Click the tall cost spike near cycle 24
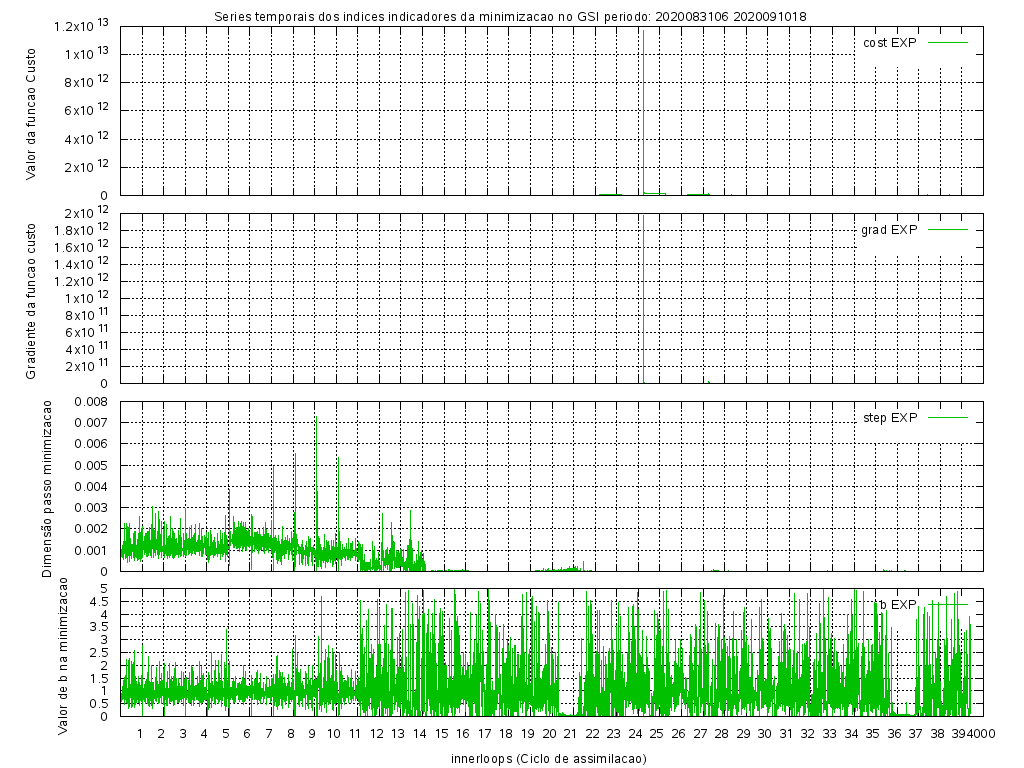The width and height of the screenshot is (1024, 768). pos(643,40)
